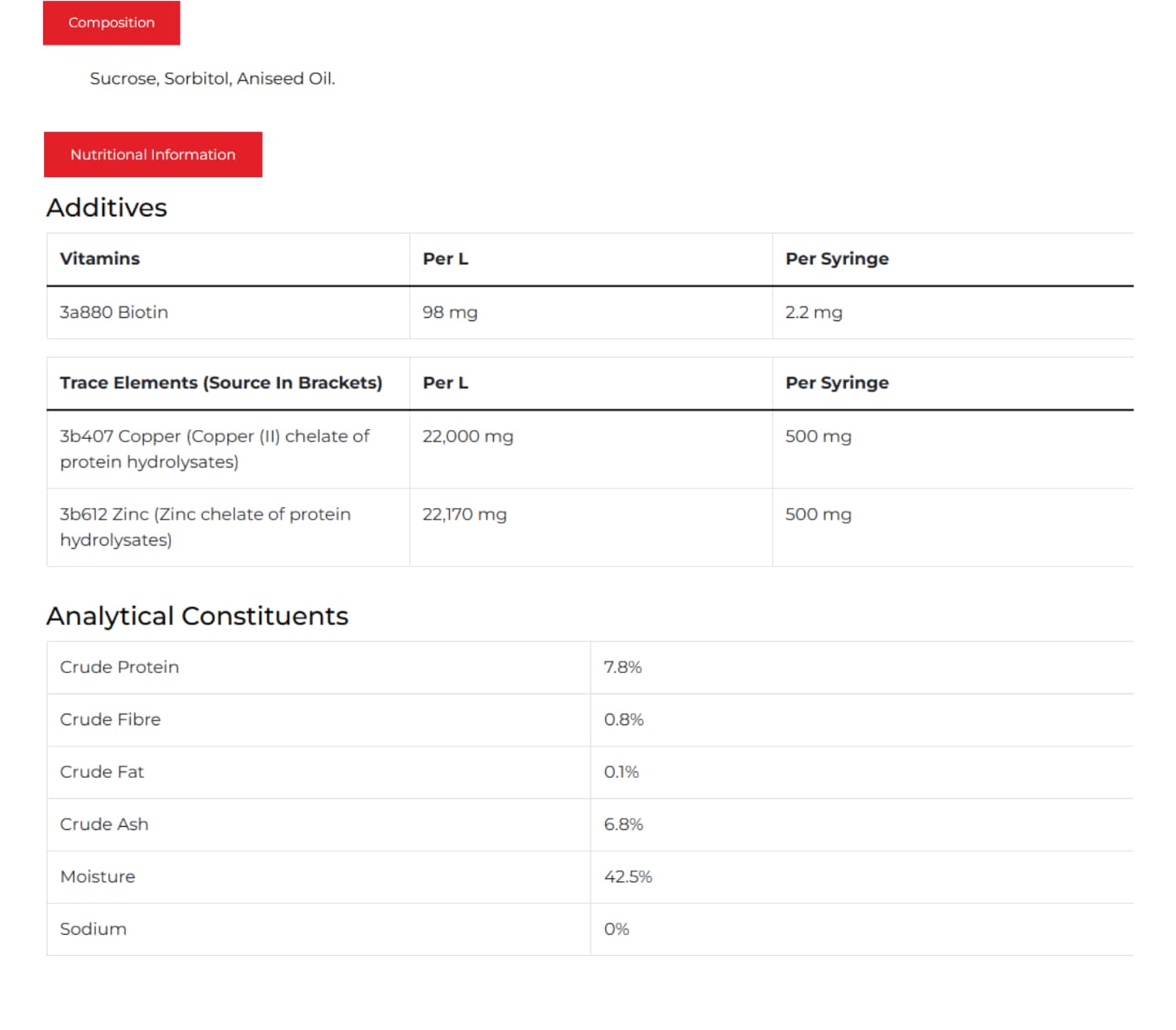
Task: Click the 22,000 mg copper value
Action: point(468,437)
